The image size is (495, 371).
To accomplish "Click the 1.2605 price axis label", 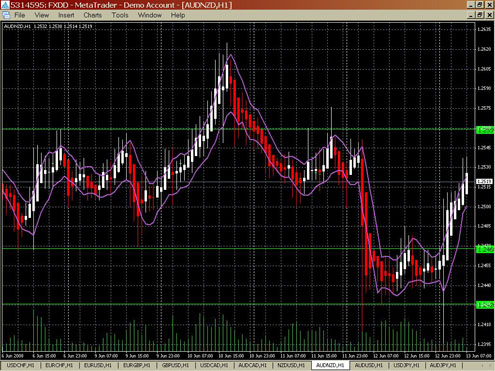I will [x=484, y=69].
